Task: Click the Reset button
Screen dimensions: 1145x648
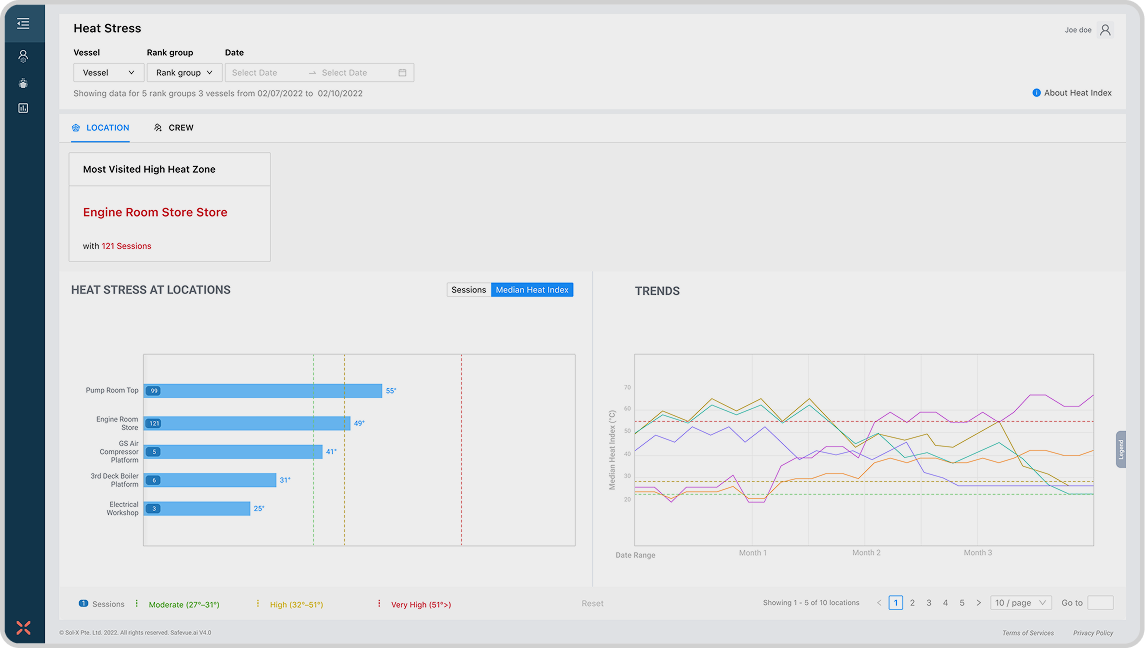Action: pos(592,604)
